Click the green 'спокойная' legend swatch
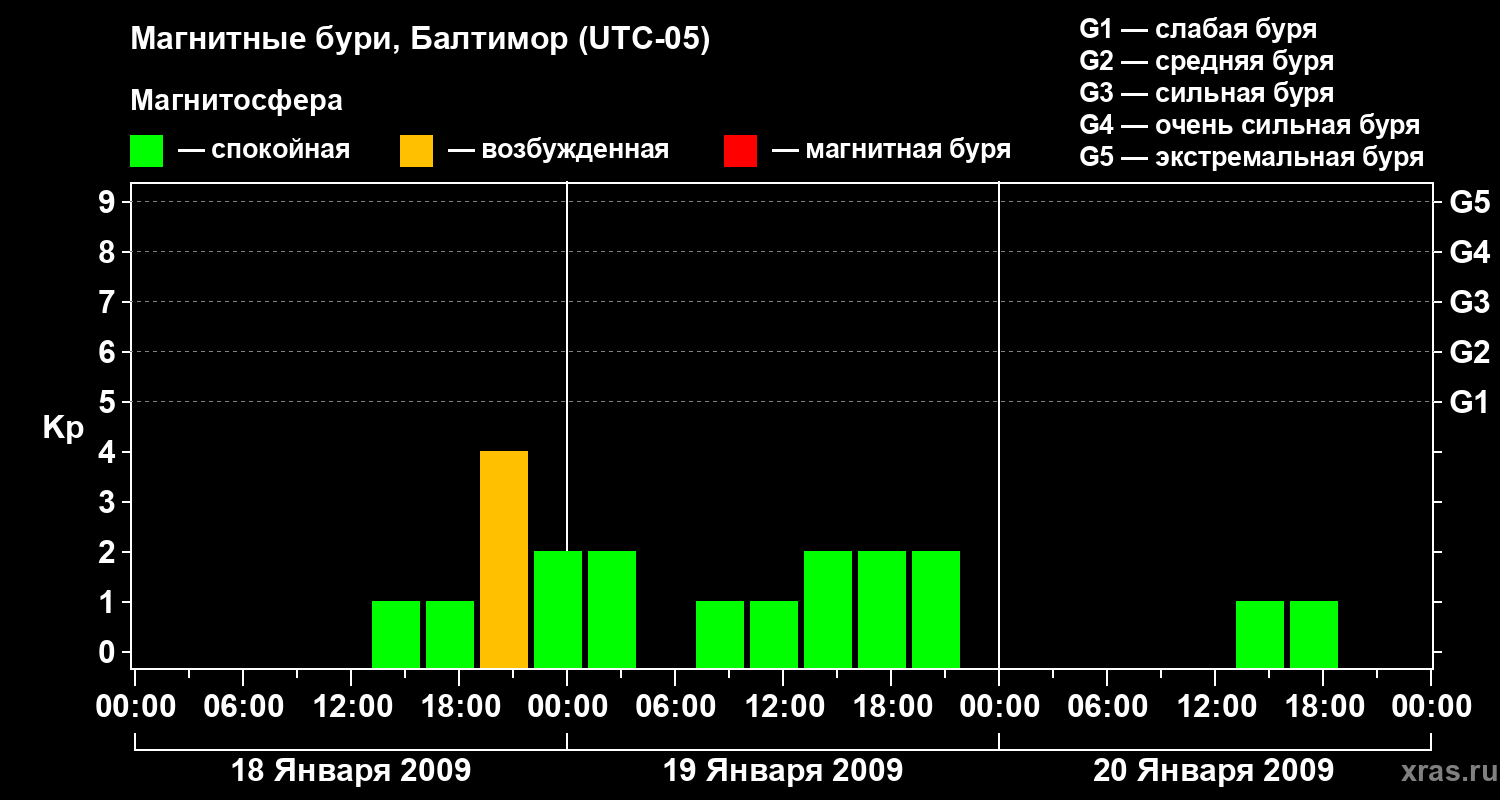Screen dimensions: 1500x800 (x=146, y=151)
